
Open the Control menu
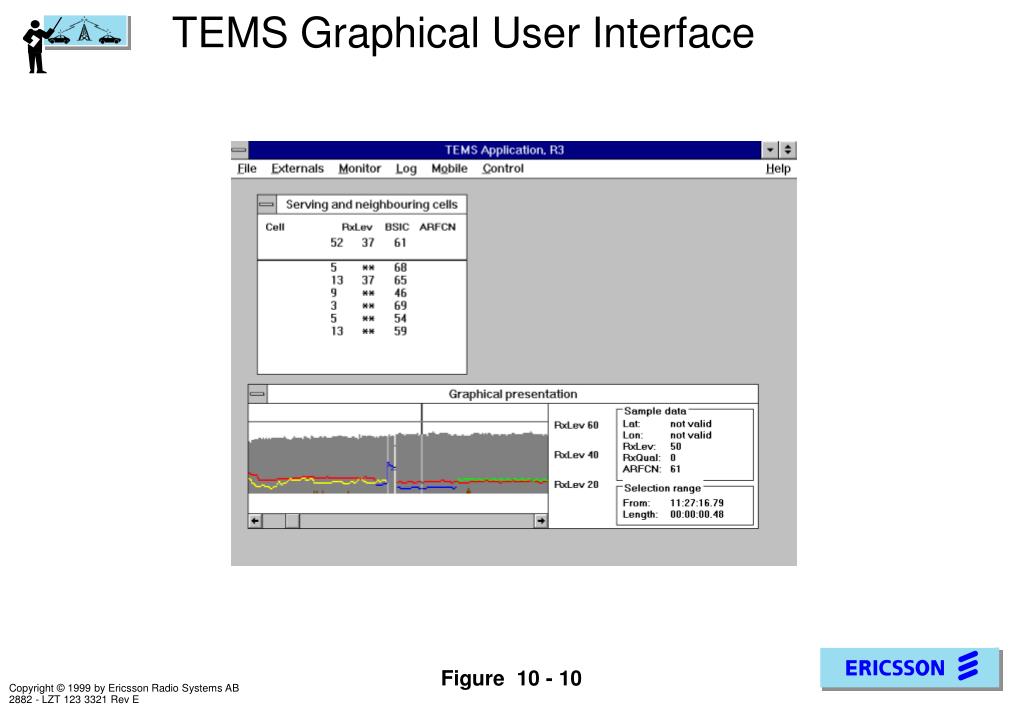click(x=503, y=168)
